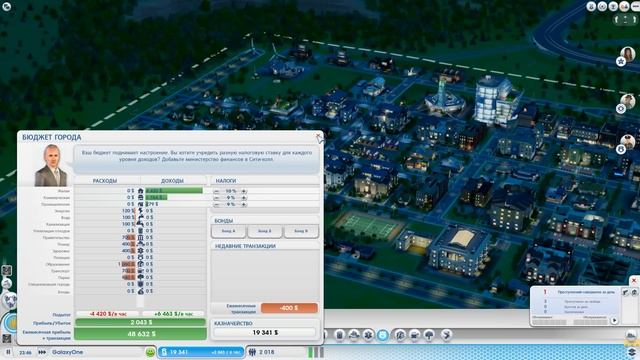Viewport: 640px width, 360px height.
Task: Click the third advisor portrait
Action: pyautogui.click(x=627, y=142)
